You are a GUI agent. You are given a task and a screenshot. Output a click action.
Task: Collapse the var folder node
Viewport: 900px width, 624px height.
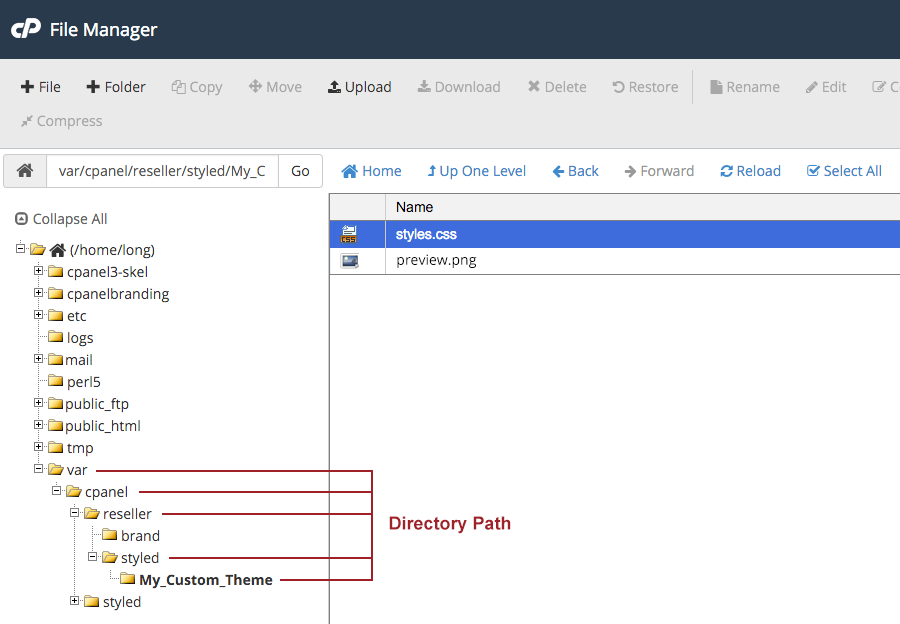tap(39, 469)
